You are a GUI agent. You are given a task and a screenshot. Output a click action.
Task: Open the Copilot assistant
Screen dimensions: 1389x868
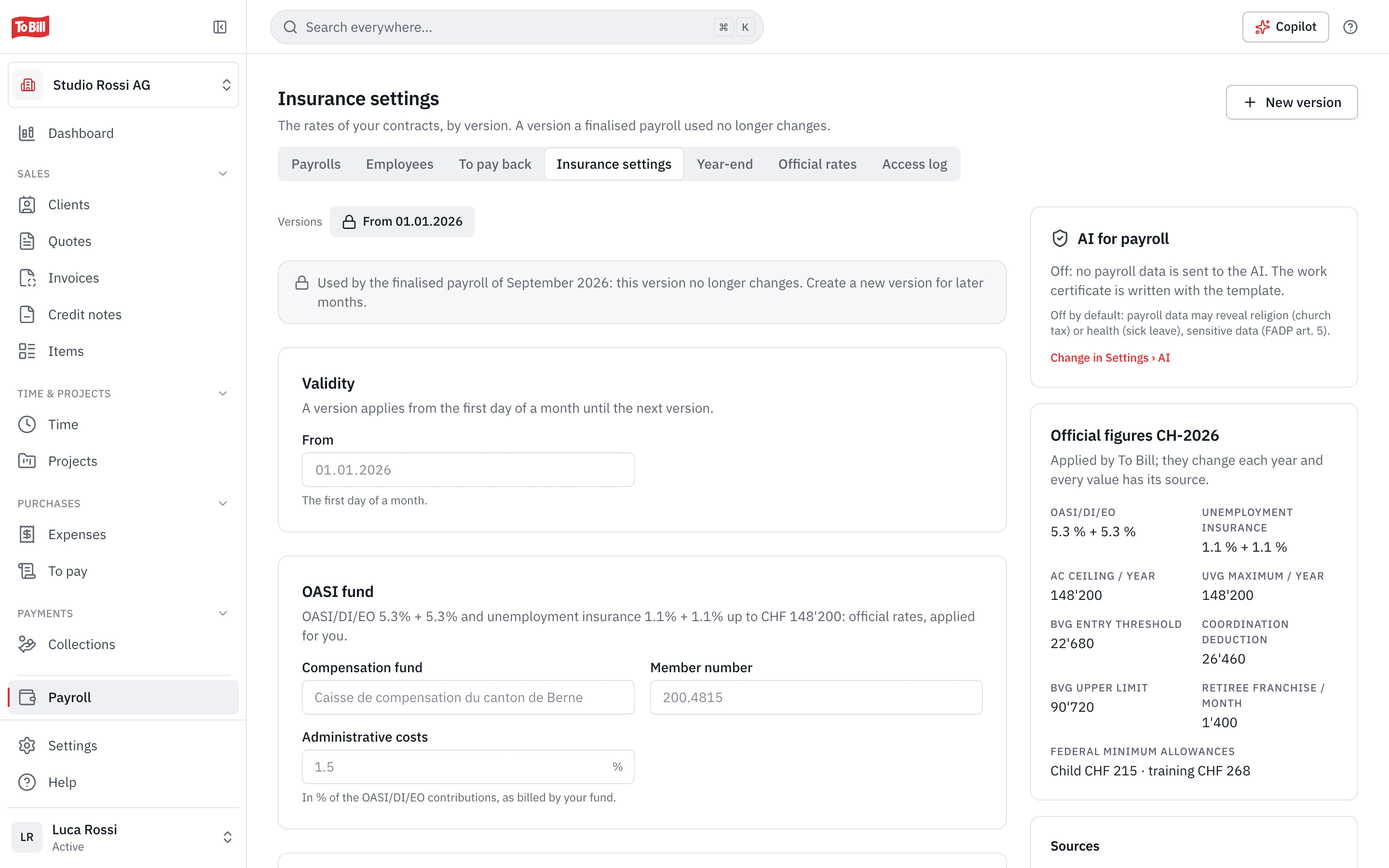coord(1285,27)
